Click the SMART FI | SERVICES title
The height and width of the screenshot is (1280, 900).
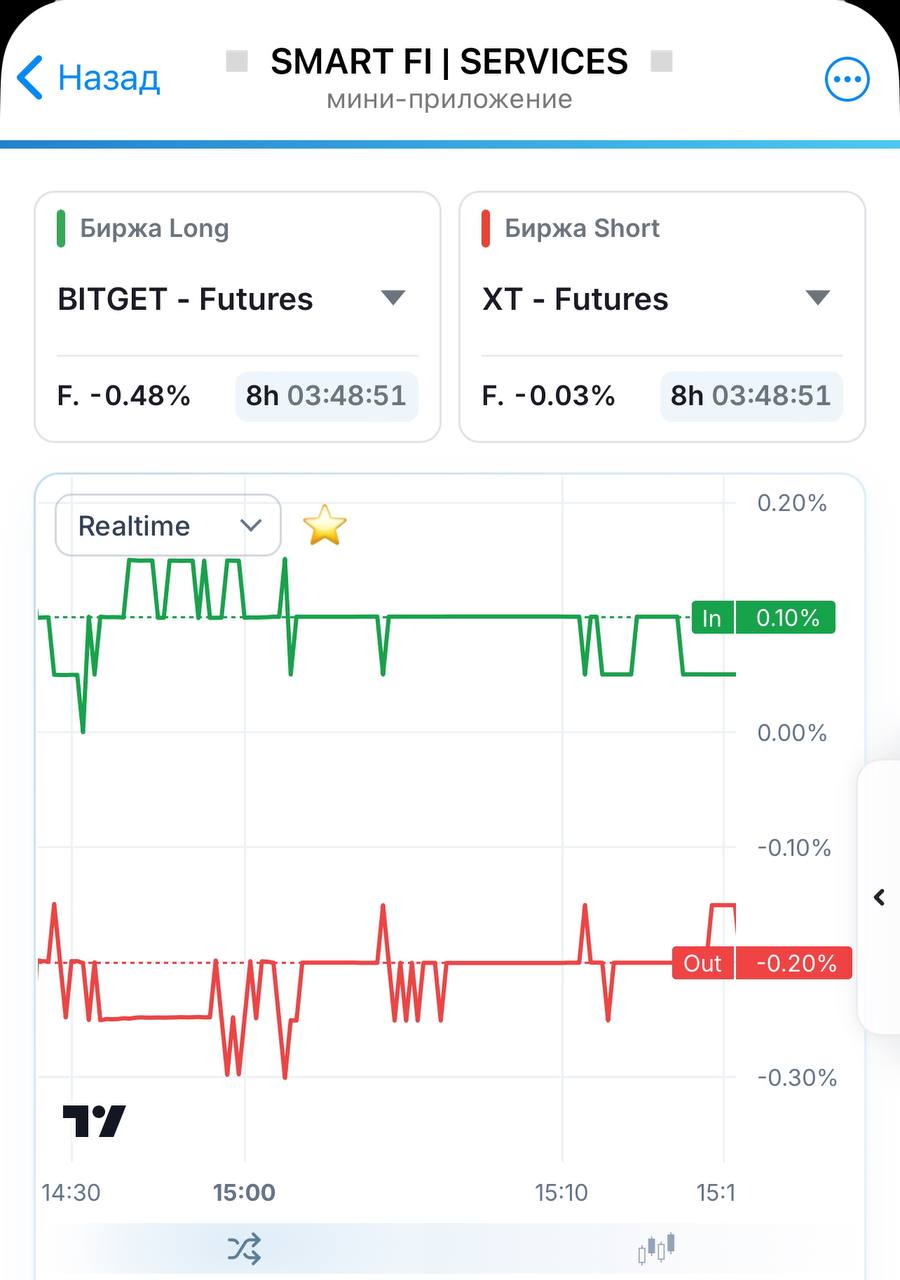coord(449,62)
